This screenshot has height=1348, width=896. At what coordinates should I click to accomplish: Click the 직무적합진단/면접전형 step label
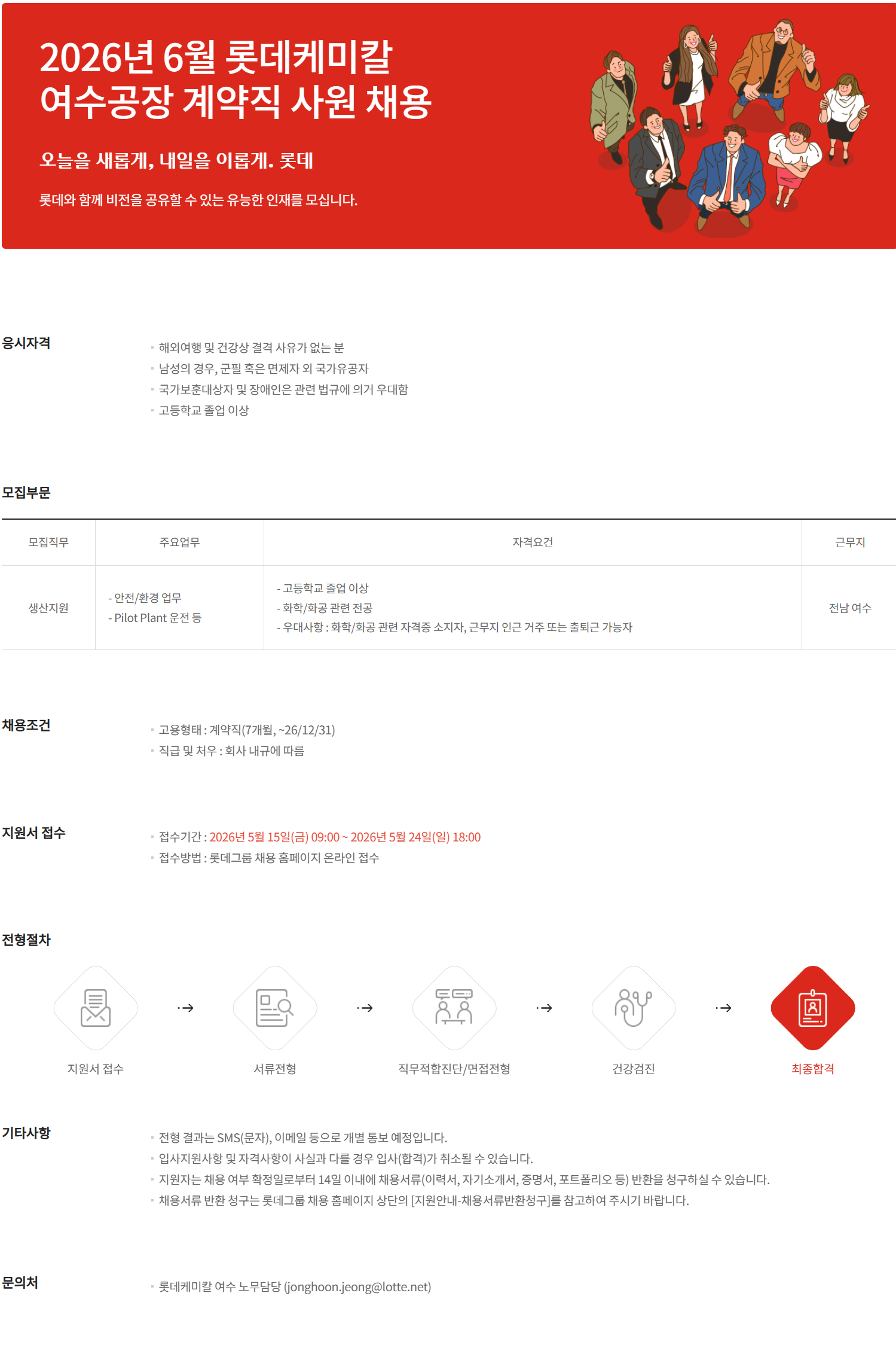(454, 1069)
